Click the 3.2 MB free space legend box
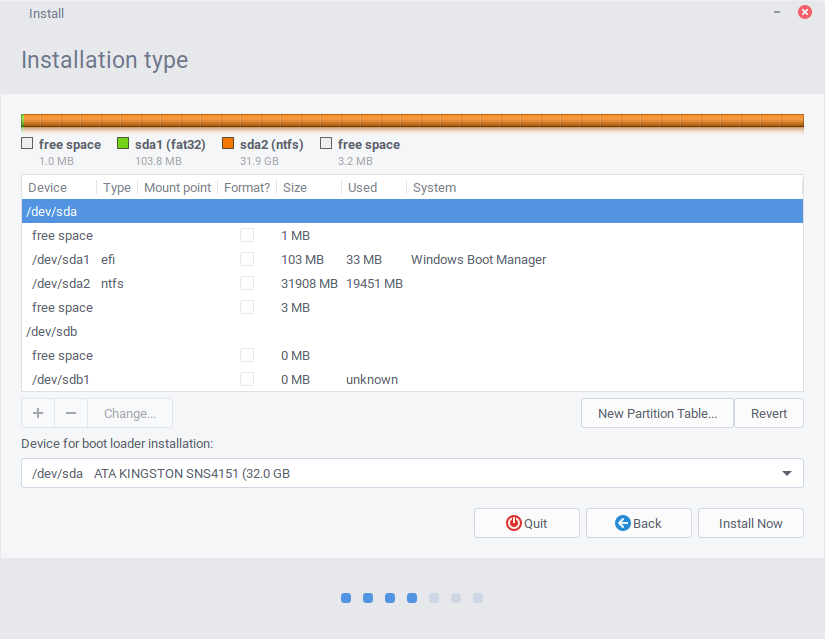 tap(326, 143)
